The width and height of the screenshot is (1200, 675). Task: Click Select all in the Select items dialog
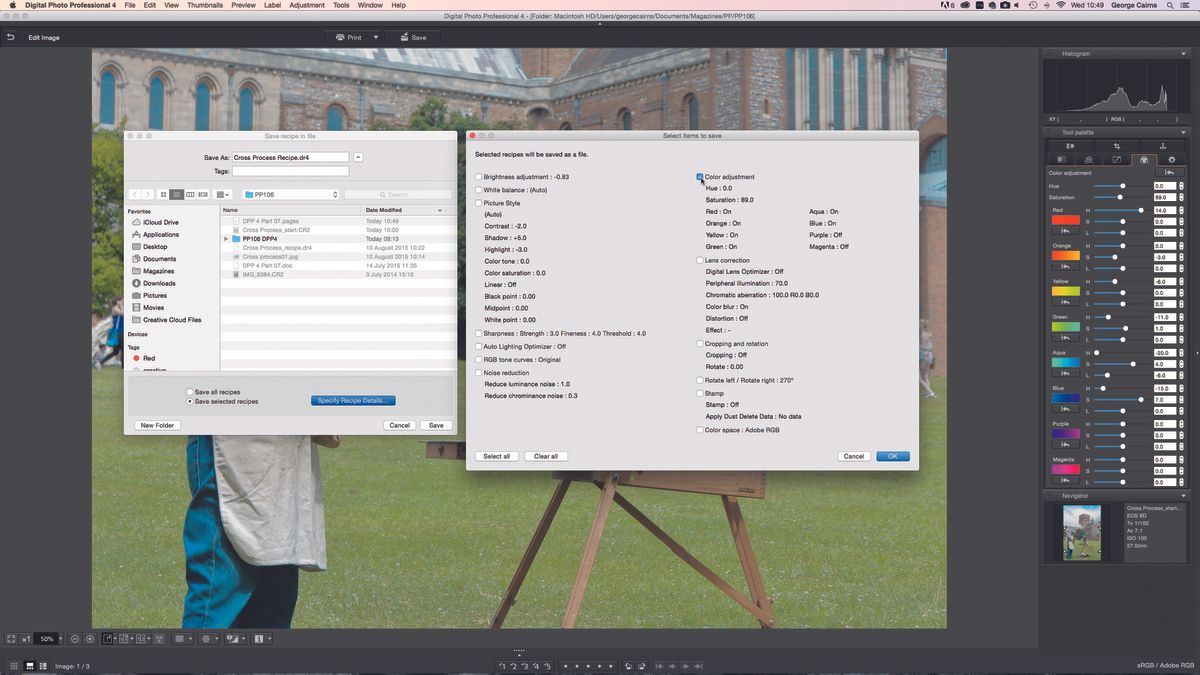[x=496, y=456]
